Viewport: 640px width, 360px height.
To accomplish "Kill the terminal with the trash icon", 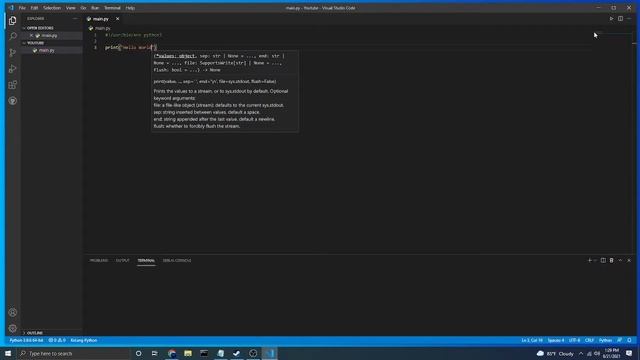I will coord(611,260).
